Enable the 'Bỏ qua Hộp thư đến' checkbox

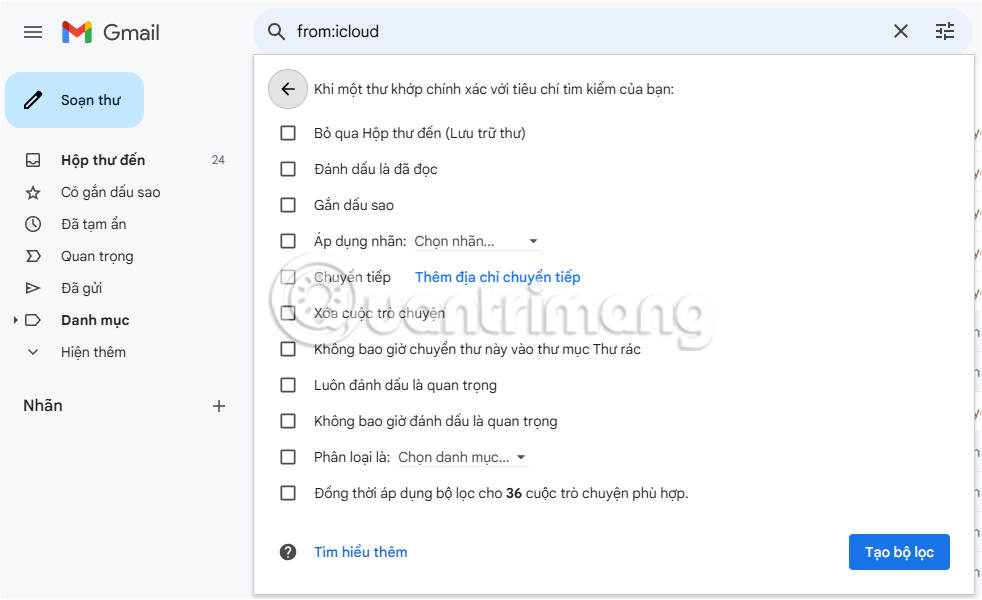pyautogui.click(x=288, y=132)
